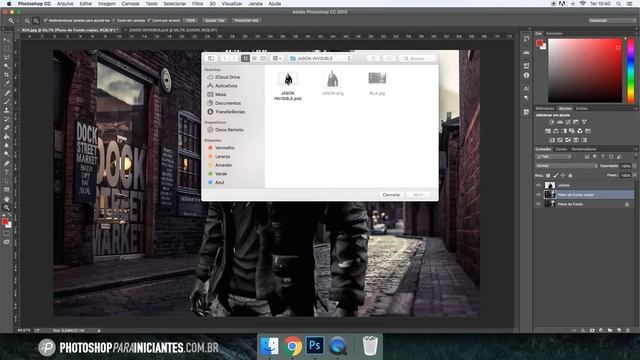
Task: Switch to the Amostras tab
Action: [x=554, y=33]
